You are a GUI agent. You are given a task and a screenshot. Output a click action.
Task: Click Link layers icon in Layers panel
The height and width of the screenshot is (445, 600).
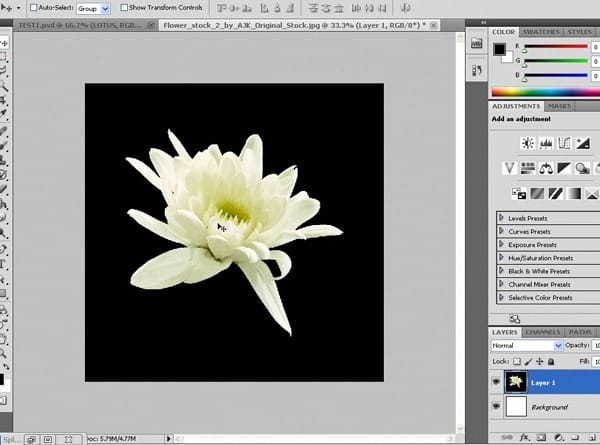tap(507, 437)
